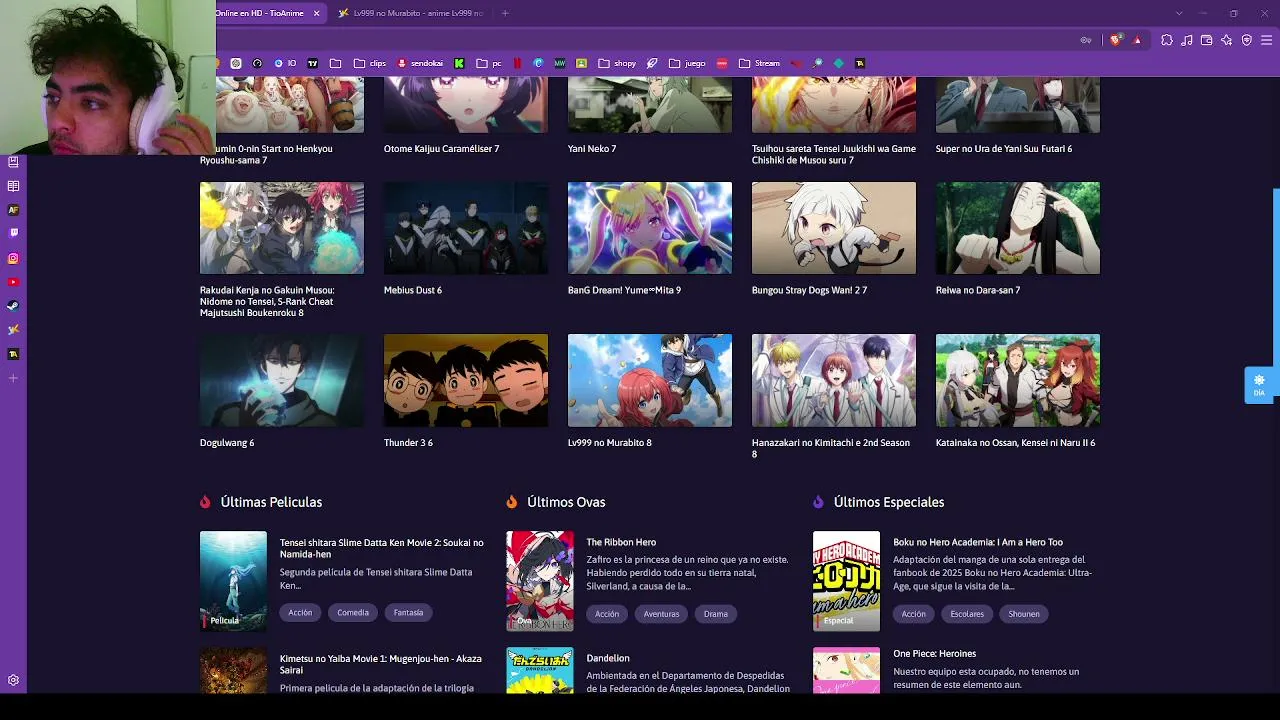1280x720 pixels.
Task: Click the Aventuras genre tag
Action: pos(661,613)
